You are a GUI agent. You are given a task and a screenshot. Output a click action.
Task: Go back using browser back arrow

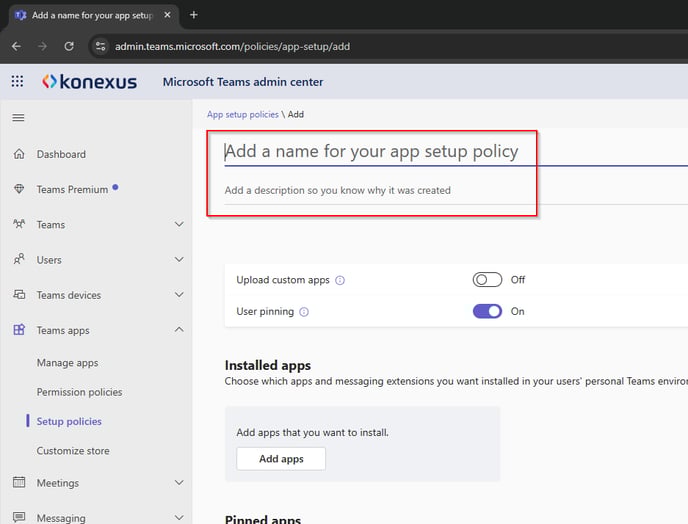tap(16, 46)
